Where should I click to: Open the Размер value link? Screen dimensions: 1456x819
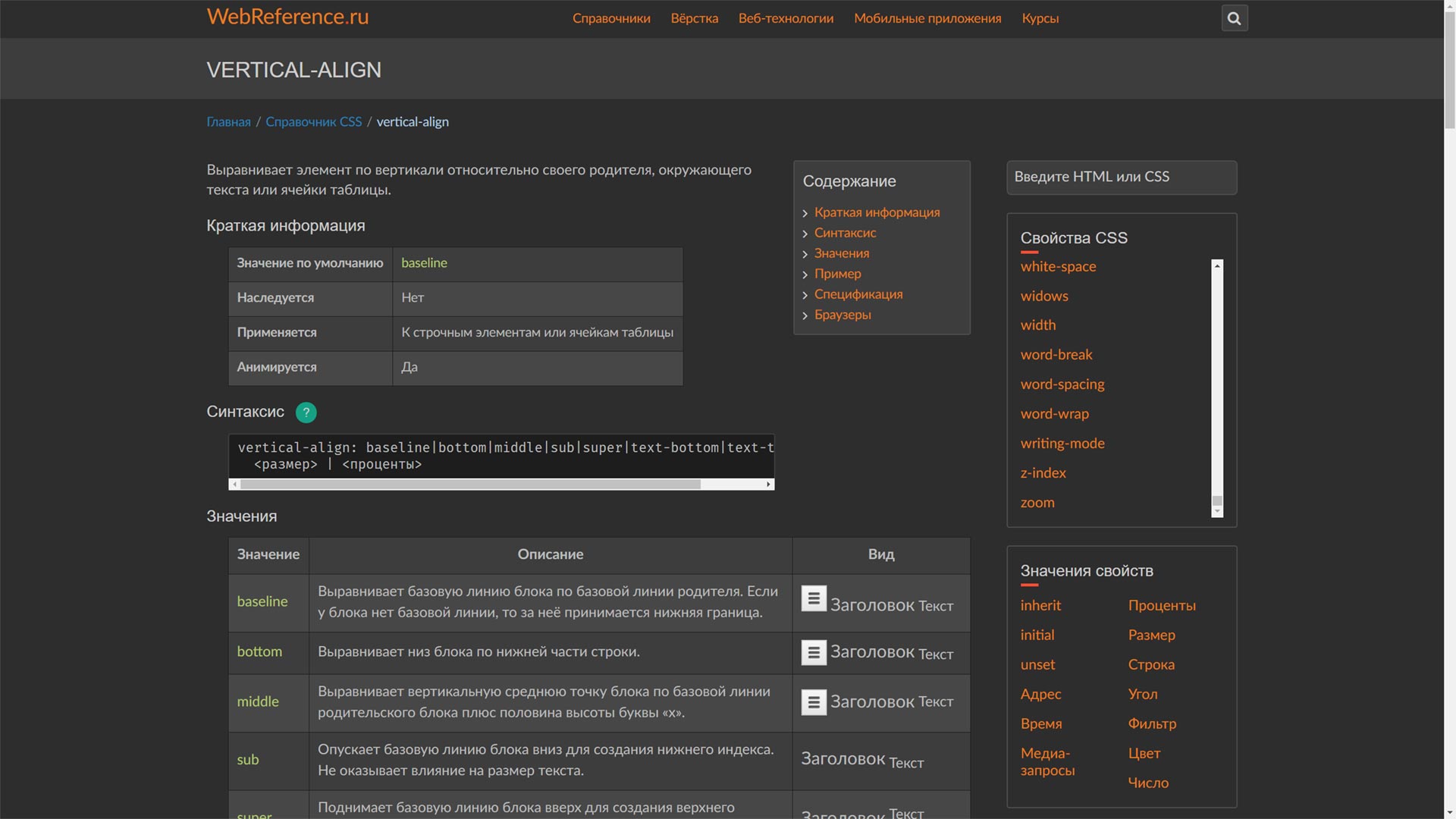coord(1151,635)
